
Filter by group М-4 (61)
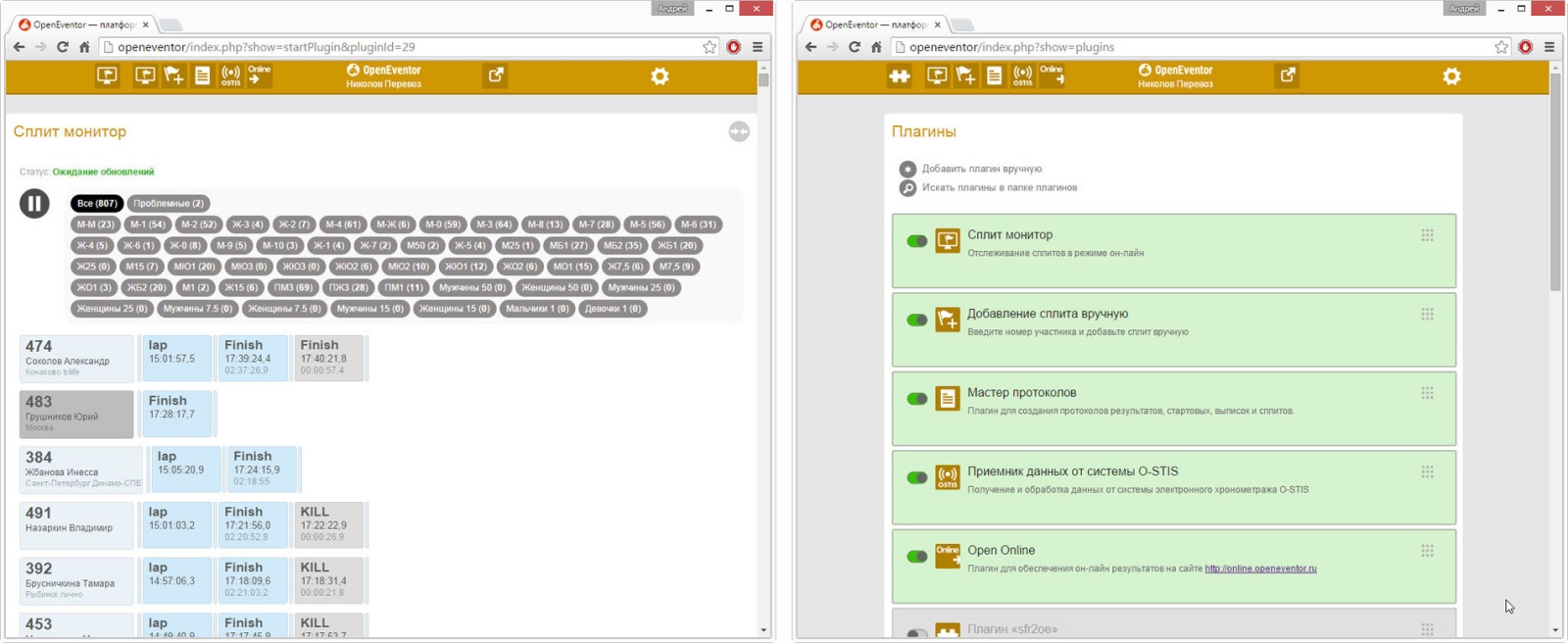tap(343, 224)
